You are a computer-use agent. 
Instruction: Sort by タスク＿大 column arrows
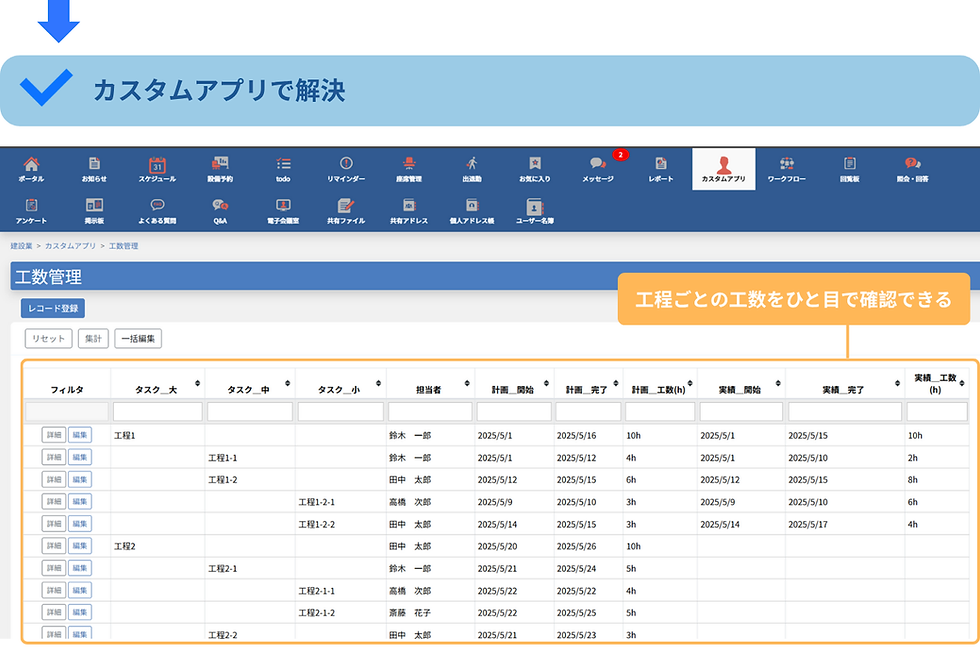coord(198,383)
